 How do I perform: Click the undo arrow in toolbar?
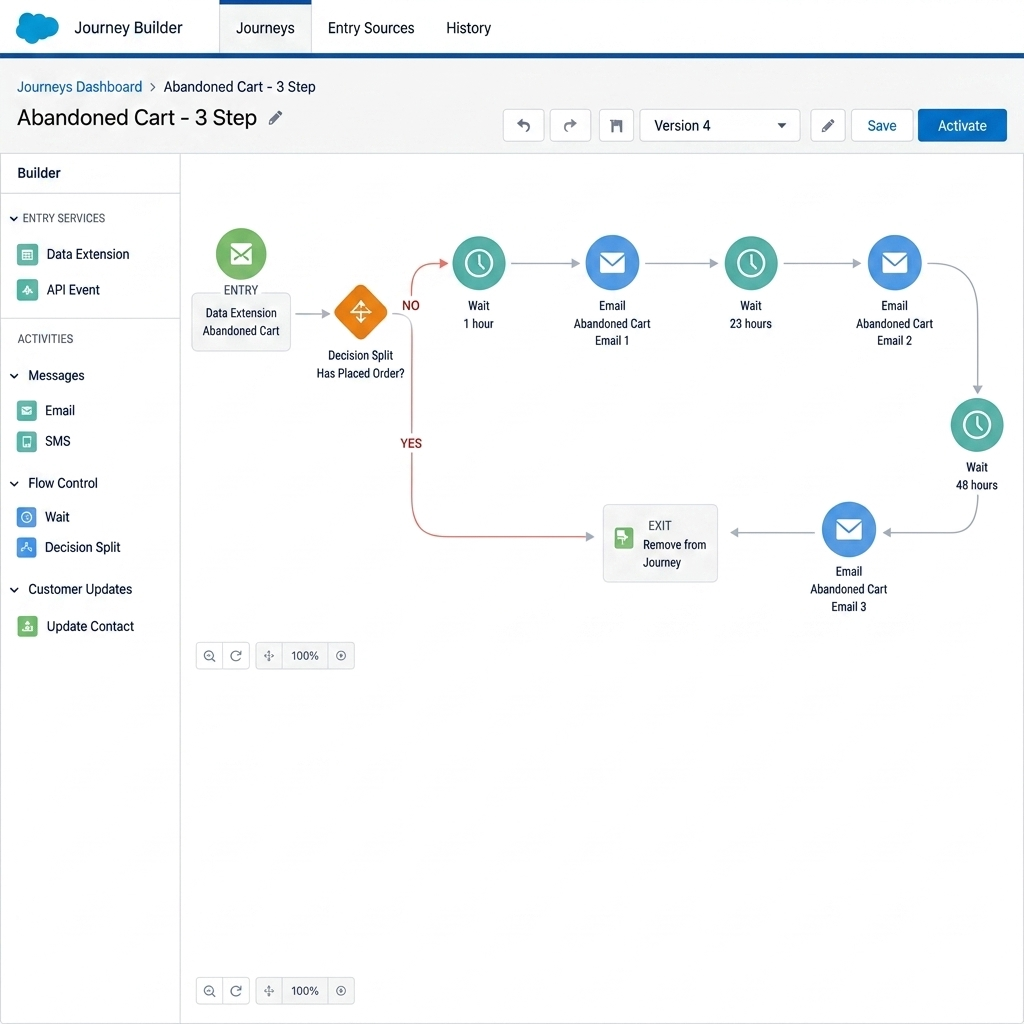(x=523, y=125)
